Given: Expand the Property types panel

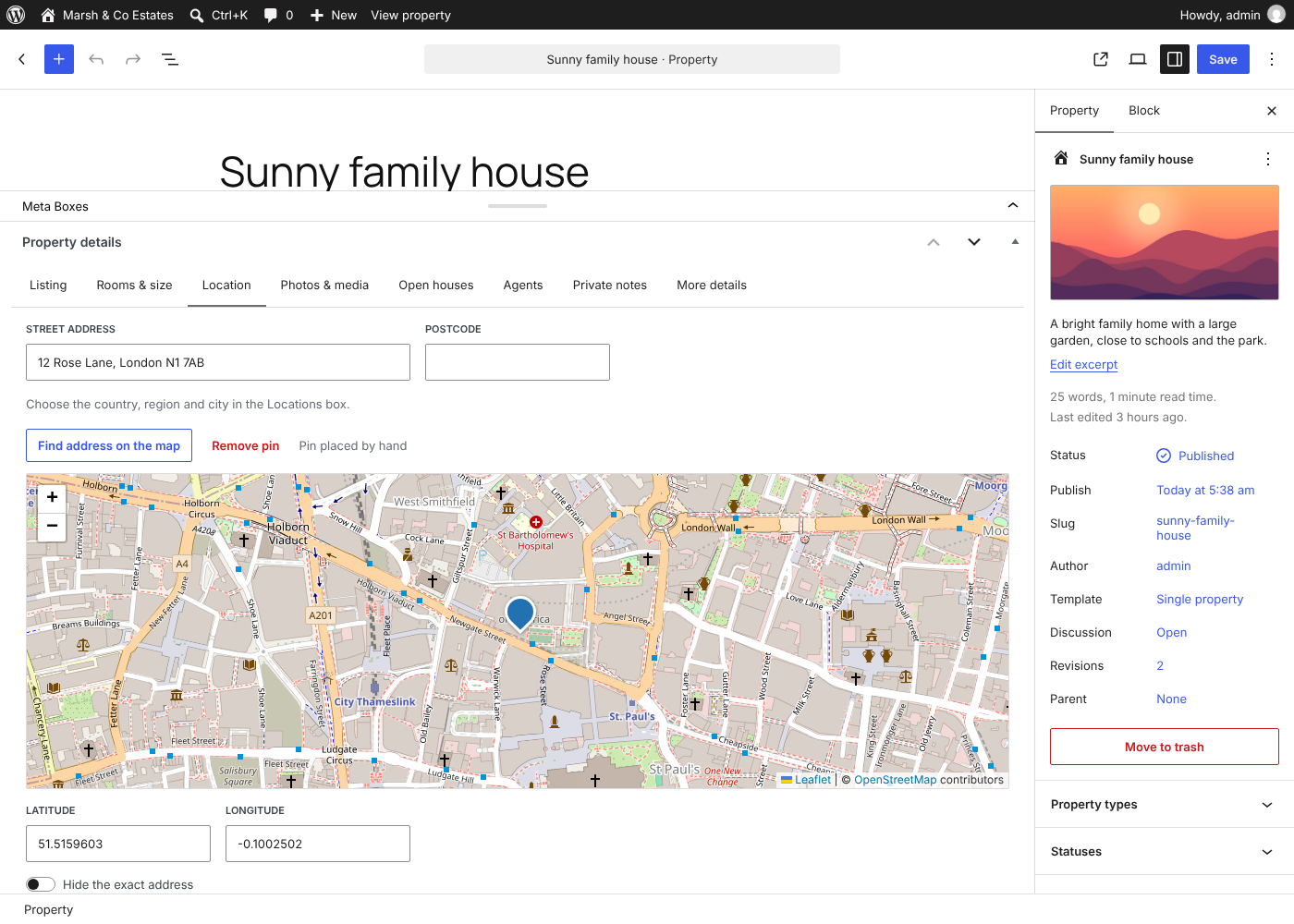Looking at the screenshot, I should coord(1164,805).
